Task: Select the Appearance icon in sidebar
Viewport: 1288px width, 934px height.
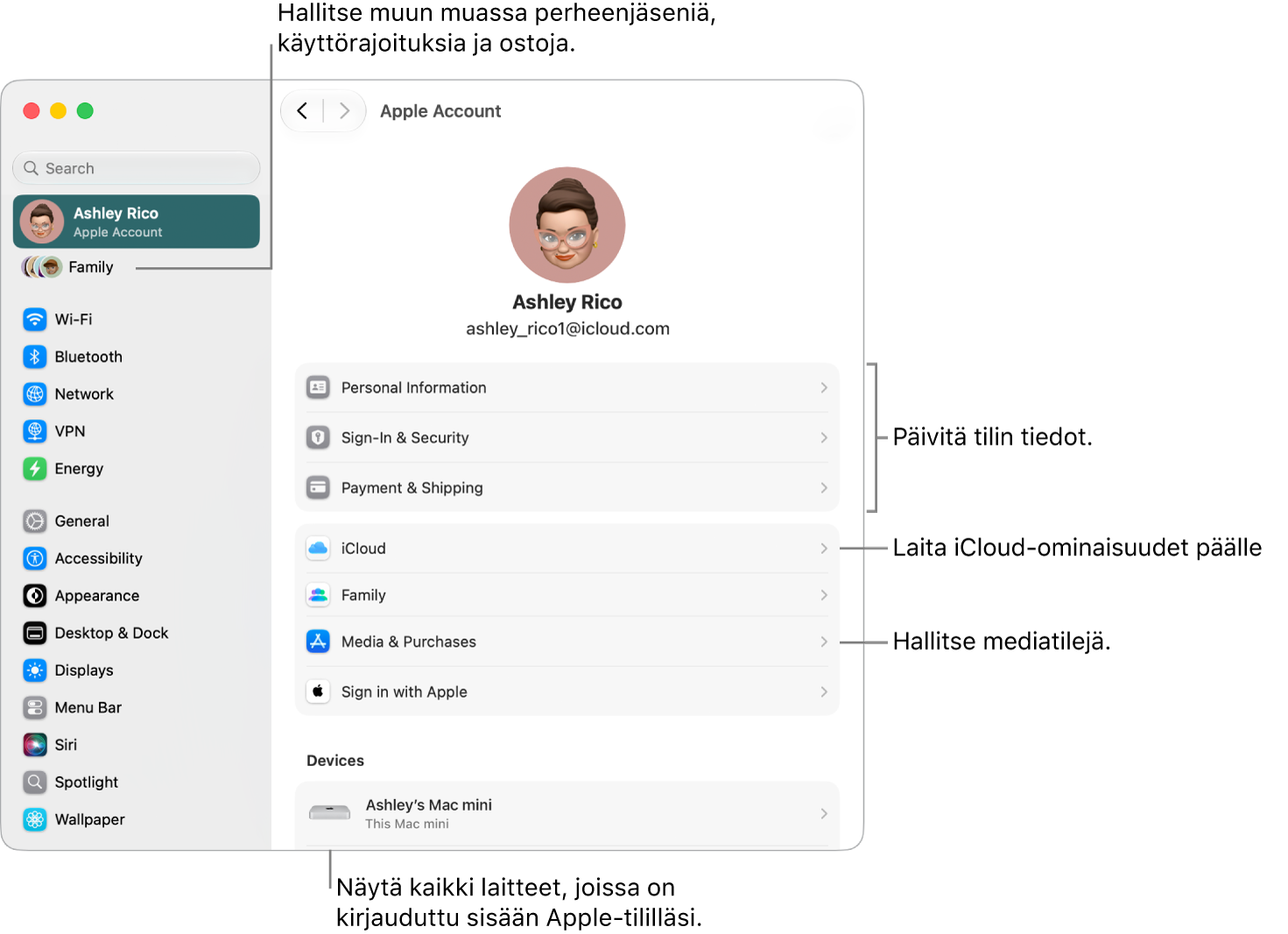Action: (x=35, y=596)
